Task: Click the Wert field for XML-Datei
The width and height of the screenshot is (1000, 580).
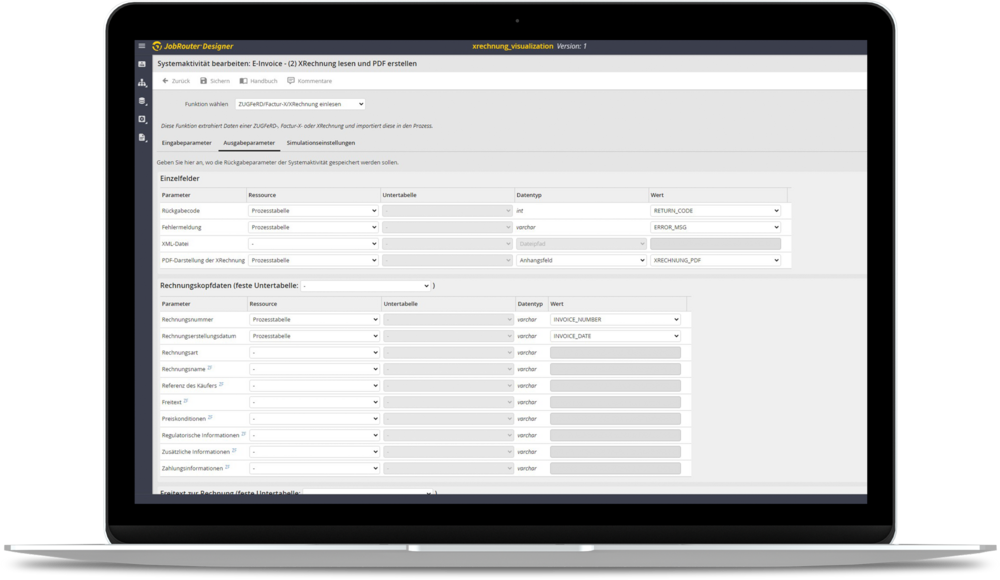Action: pyautogui.click(x=716, y=244)
